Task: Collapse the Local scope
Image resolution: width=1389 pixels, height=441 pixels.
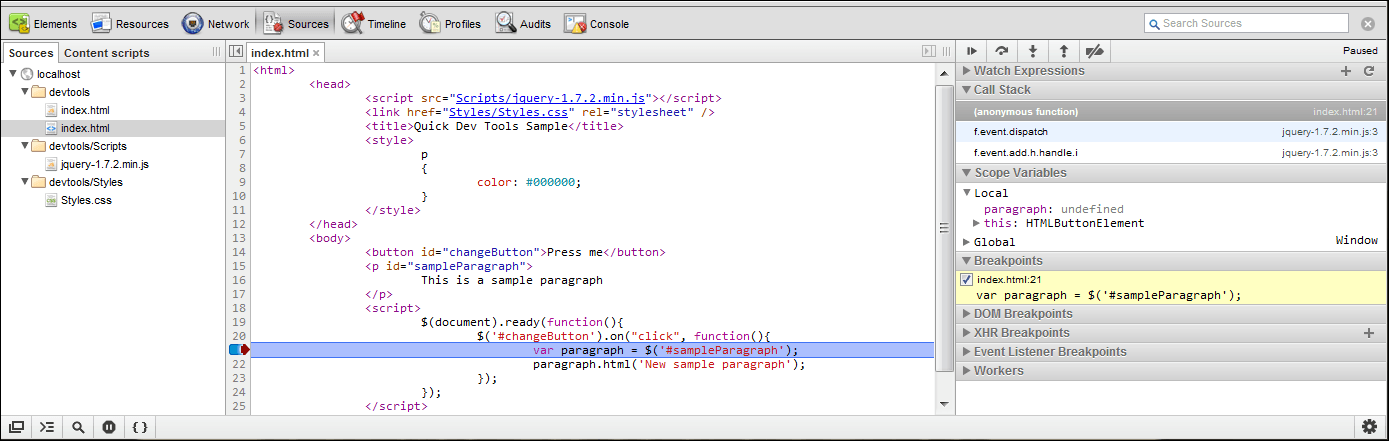Action: [967, 193]
